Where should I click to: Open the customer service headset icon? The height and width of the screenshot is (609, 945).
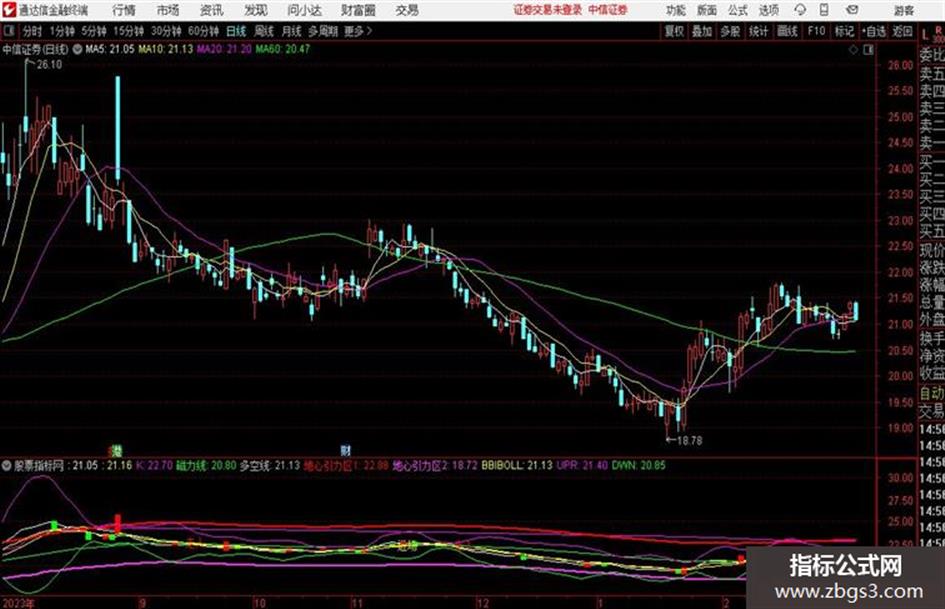click(800, 10)
